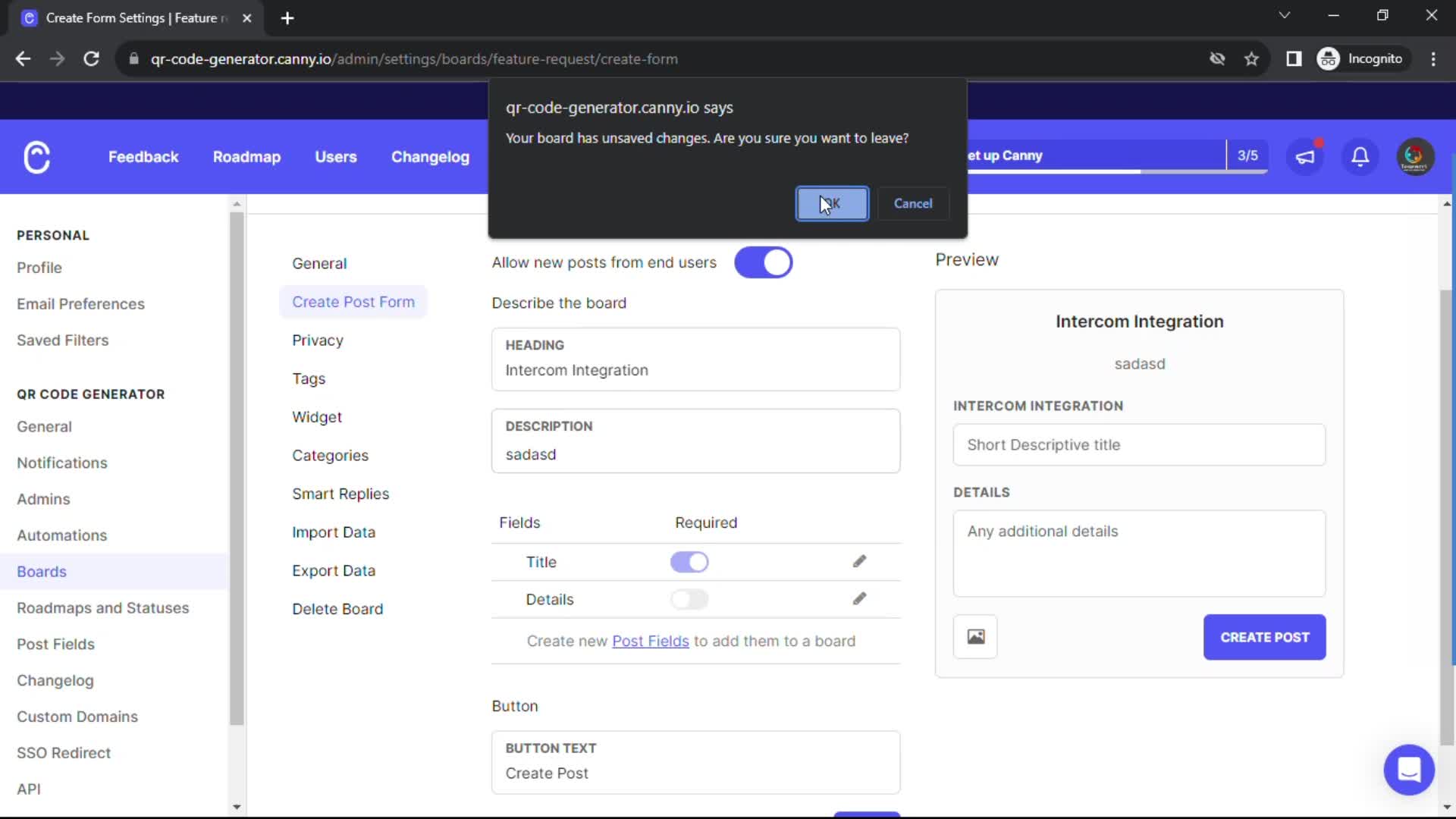Click the Canny logo icon in sidebar

(x=37, y=157)
